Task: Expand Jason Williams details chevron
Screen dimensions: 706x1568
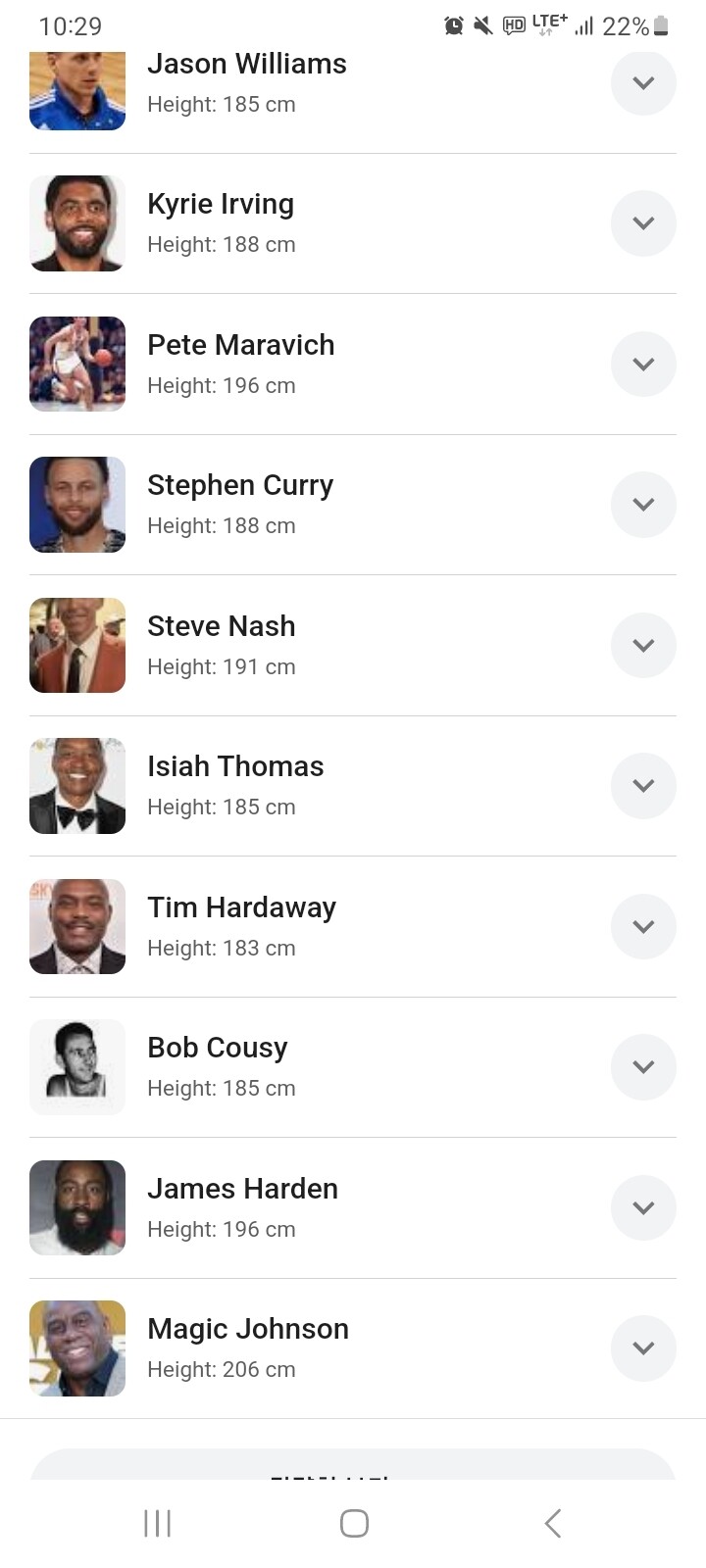Action: click(x=643, y=83)
